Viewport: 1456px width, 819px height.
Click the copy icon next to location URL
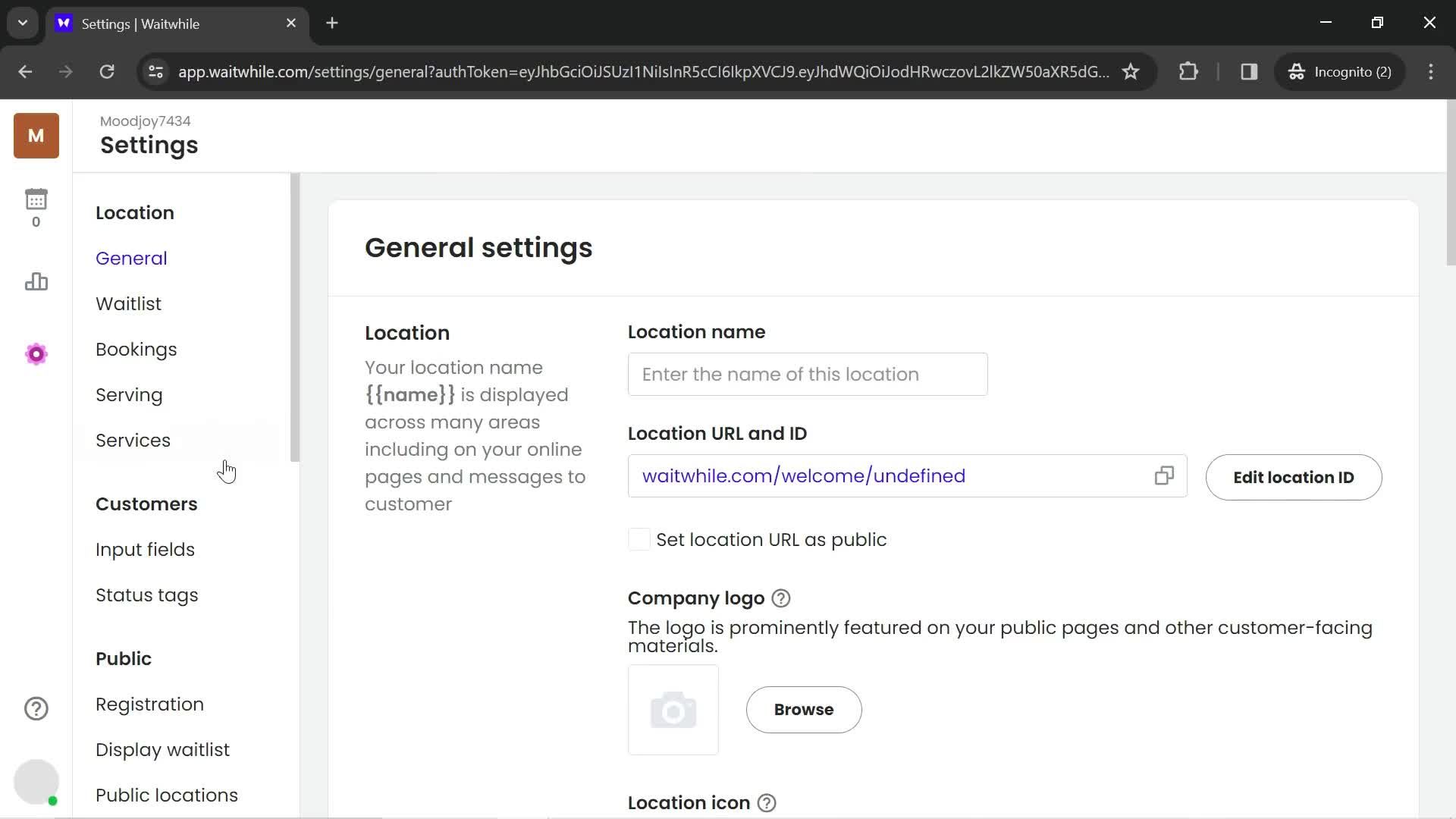[x=1164, y=476]
